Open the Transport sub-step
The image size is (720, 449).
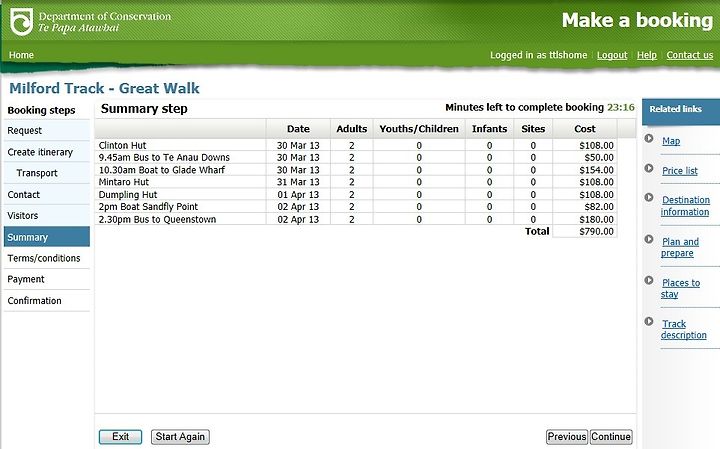[x=46, y=173]
